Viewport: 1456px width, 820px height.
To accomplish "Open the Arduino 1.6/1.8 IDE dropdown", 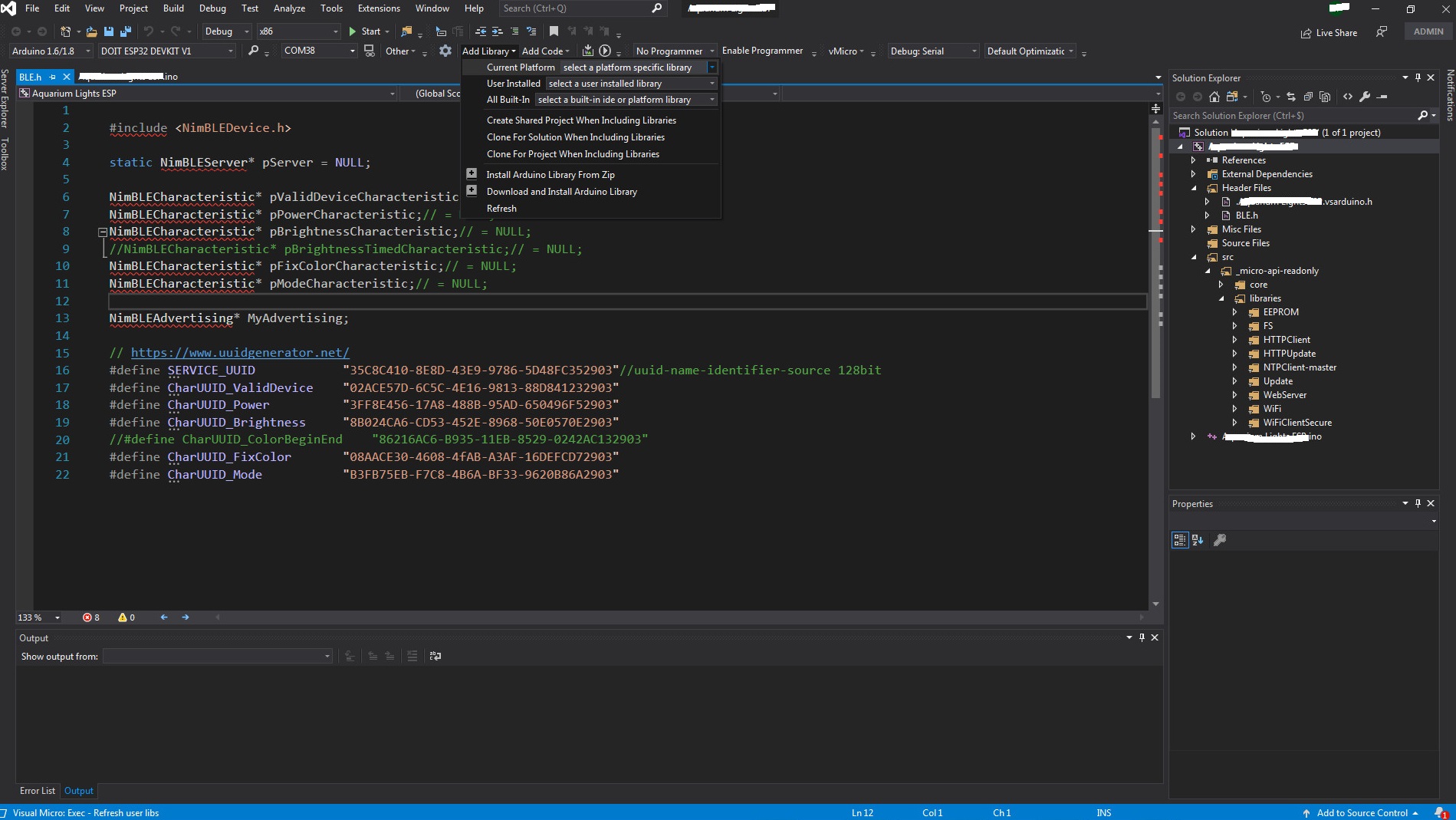I will click(x=51, y=51).
